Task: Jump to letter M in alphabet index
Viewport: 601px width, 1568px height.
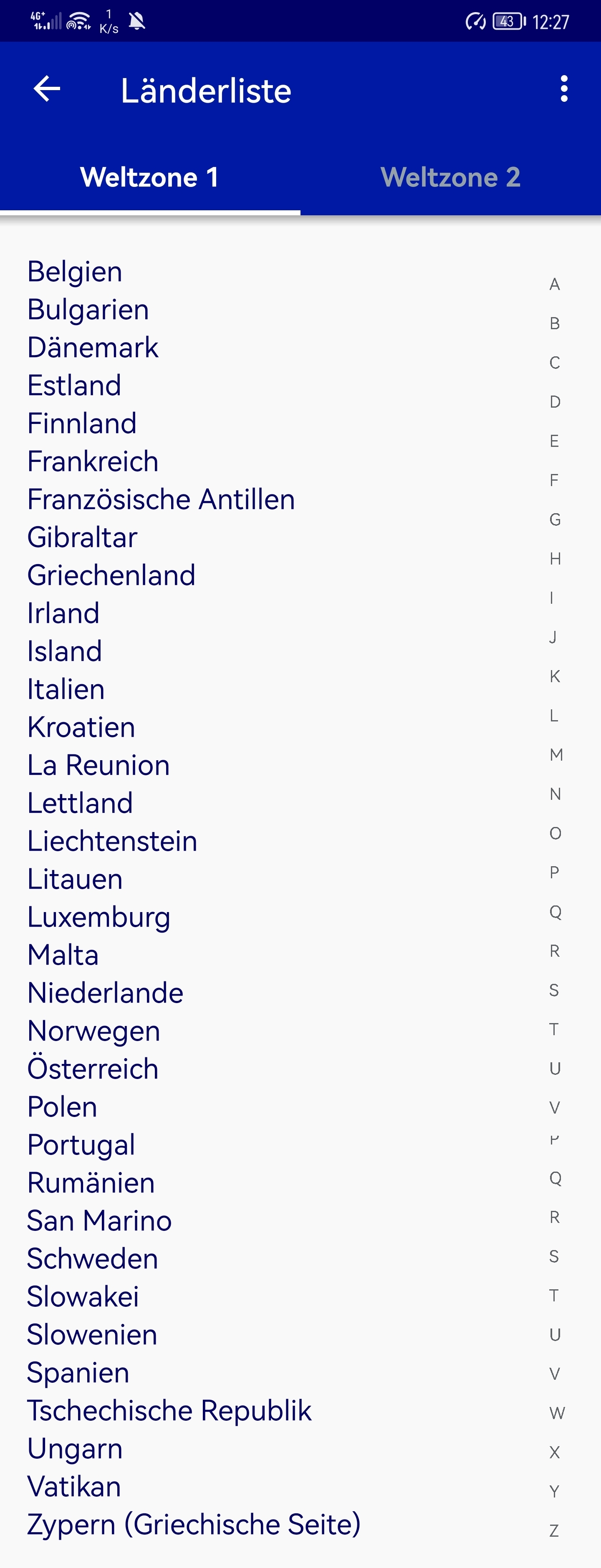Action: pyautogui.click(x=556, y=755)
